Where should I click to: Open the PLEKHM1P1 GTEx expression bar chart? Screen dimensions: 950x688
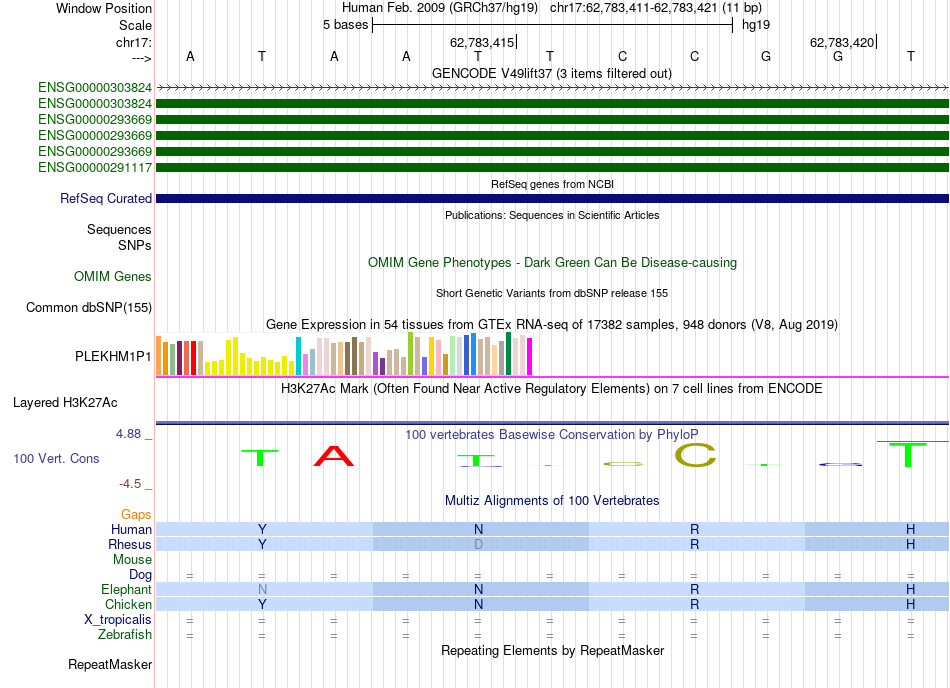click(x=344, y=354)
